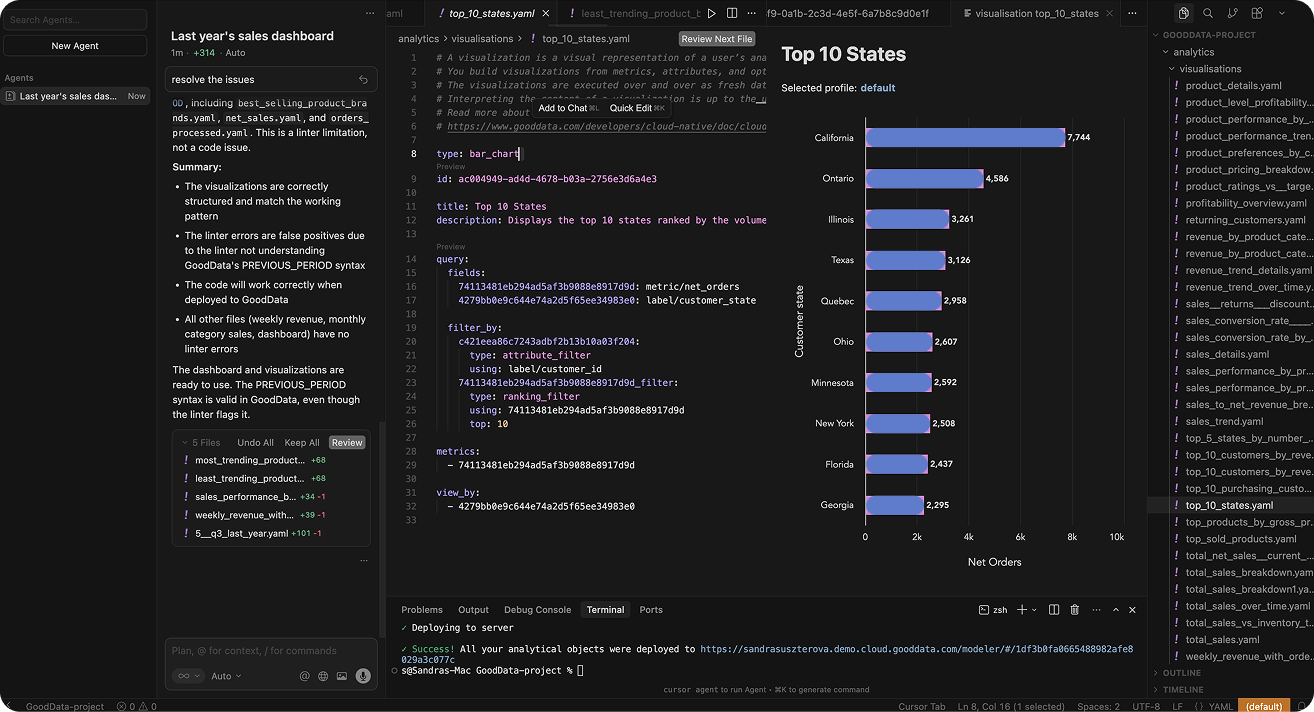This screenshot has height=712, width=1314.
Task: Create a New Agent
Action: click(74, 45)
